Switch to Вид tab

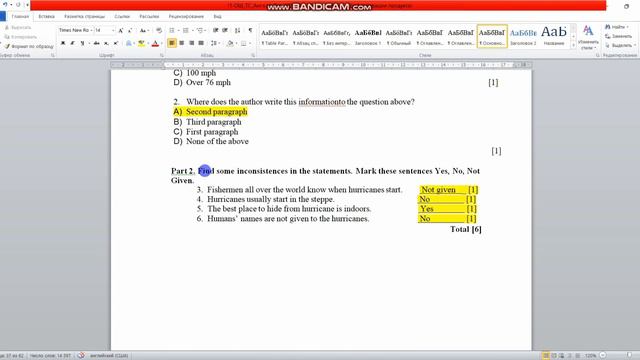click(217, 17)
